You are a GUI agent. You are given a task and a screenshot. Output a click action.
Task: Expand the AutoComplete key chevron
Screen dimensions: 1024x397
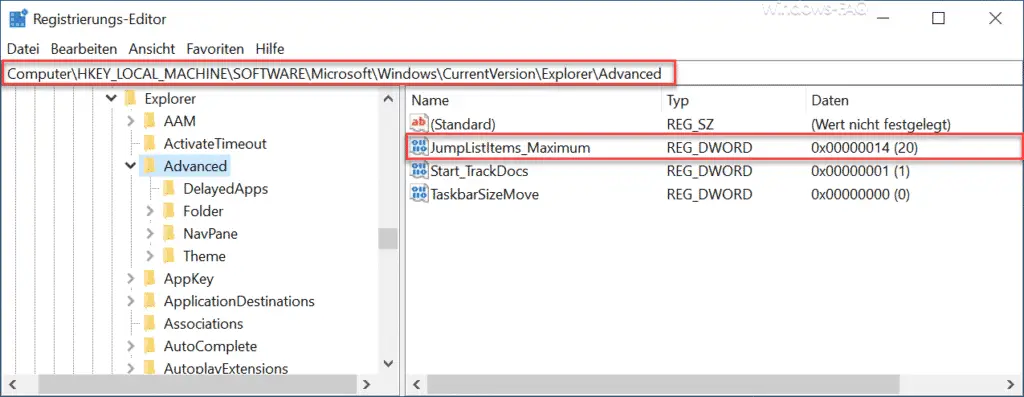click(131, 346)
